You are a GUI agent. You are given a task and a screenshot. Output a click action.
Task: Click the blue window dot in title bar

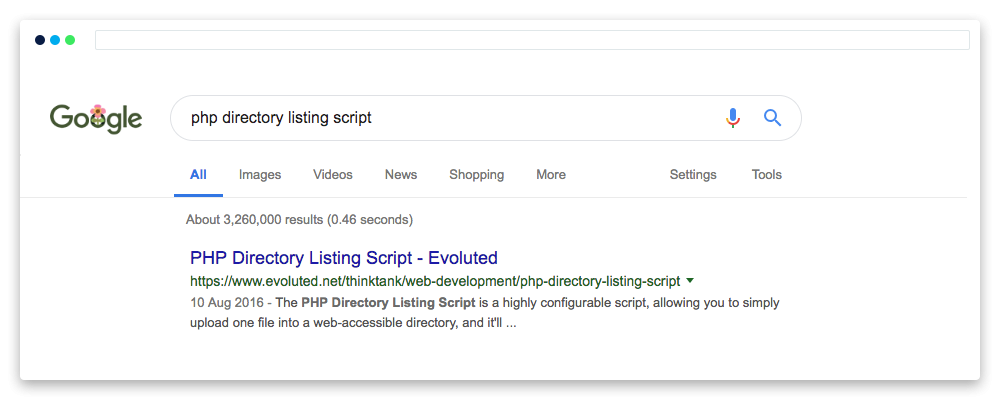point(55,40)
